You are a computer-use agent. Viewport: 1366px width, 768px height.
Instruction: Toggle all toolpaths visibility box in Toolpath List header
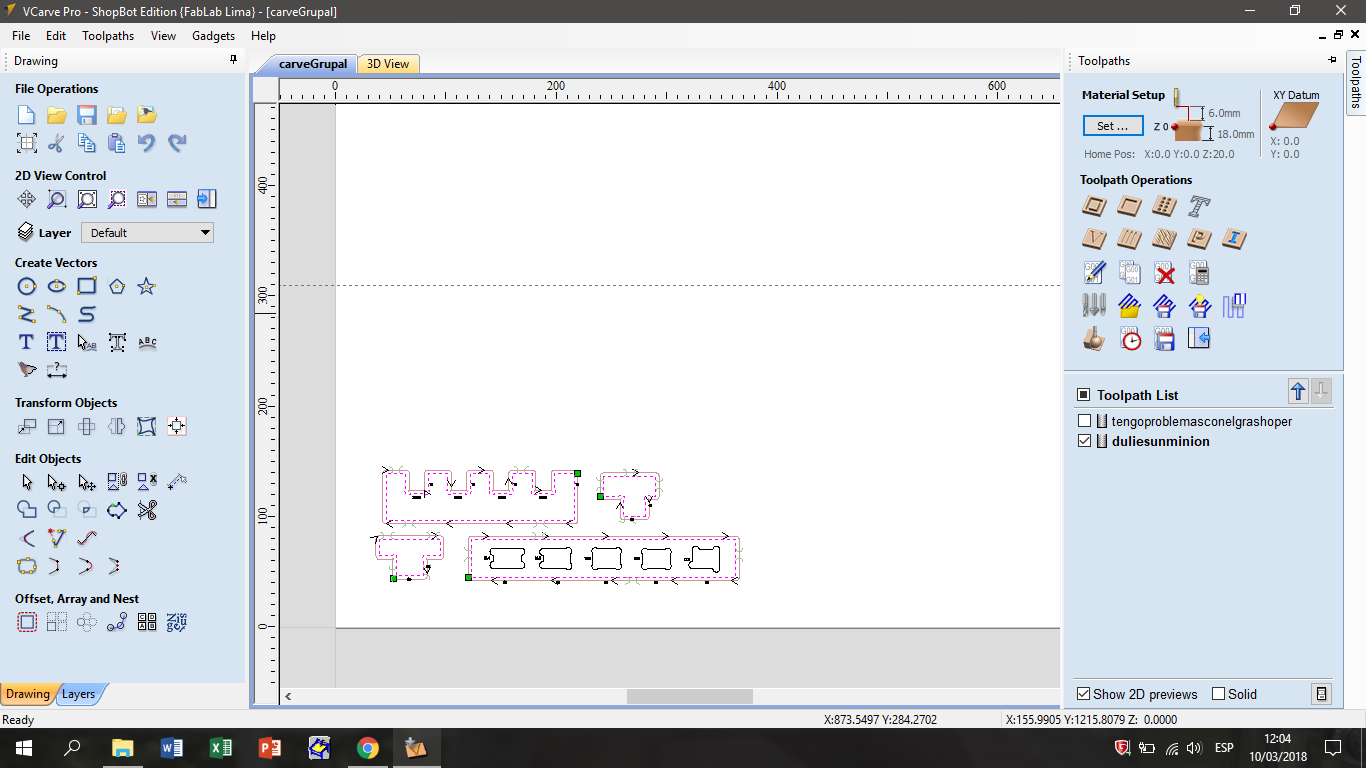(x=1083, y=395)
